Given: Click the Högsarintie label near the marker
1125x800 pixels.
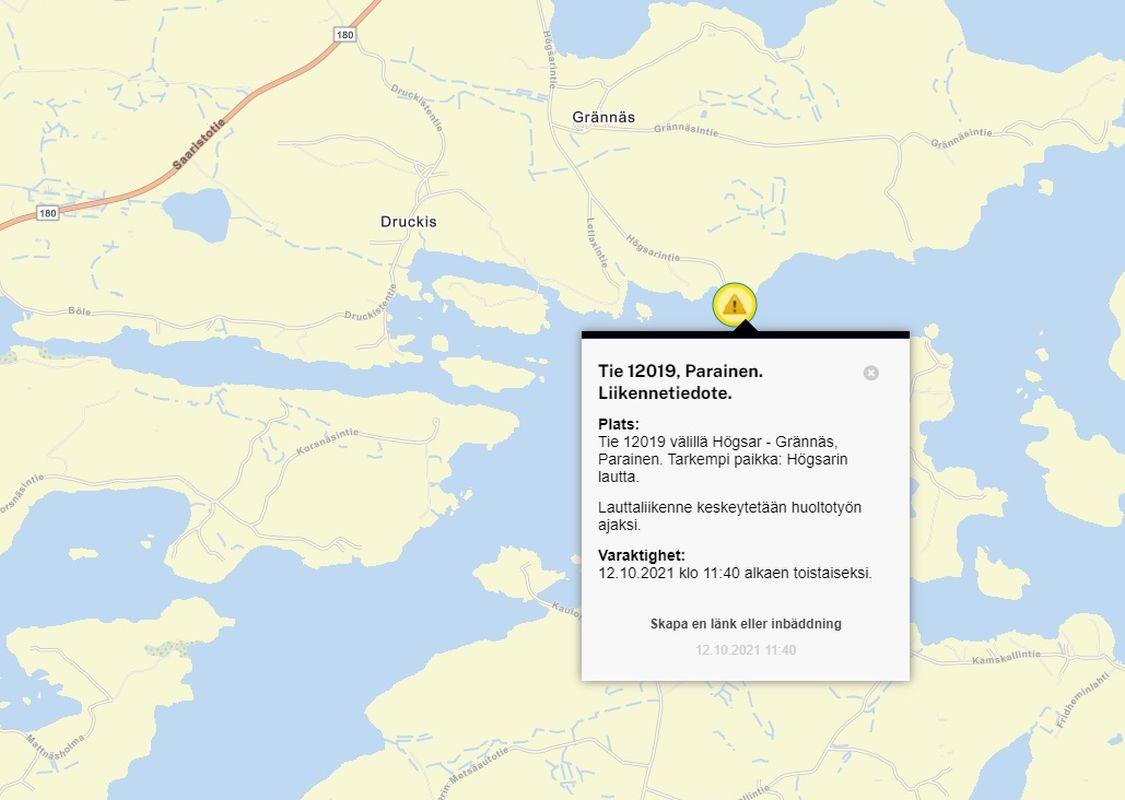Looking at the screenshot, I should pyautogui.click(x=652, y=247).
